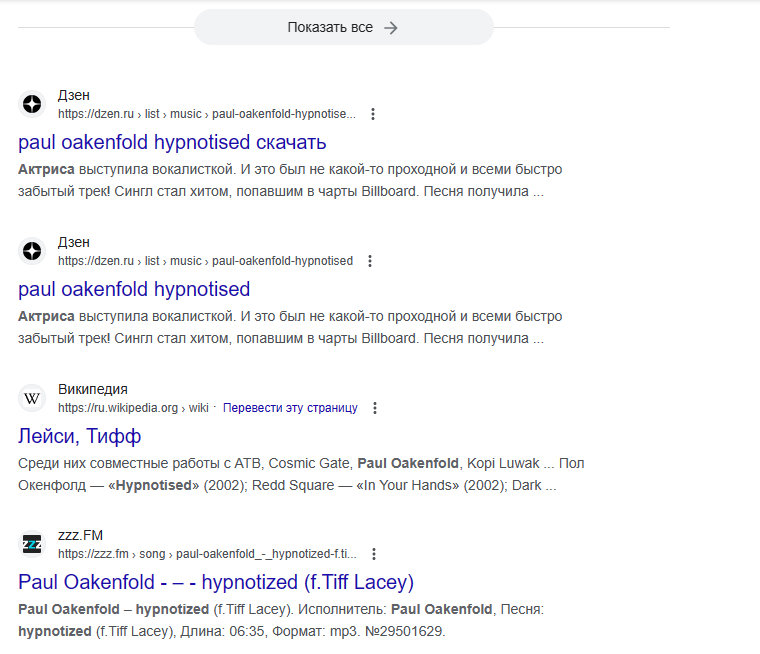The height and width of the screenshot is (654, 760).
Task: Click the "Википедия" site name
Action: 93,389
